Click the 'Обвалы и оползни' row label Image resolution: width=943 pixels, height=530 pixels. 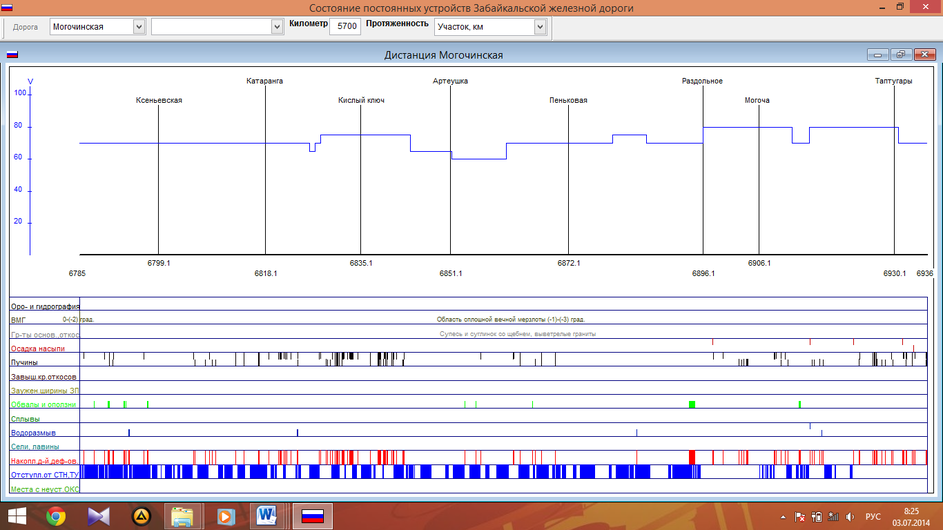[x=43, y=404]
